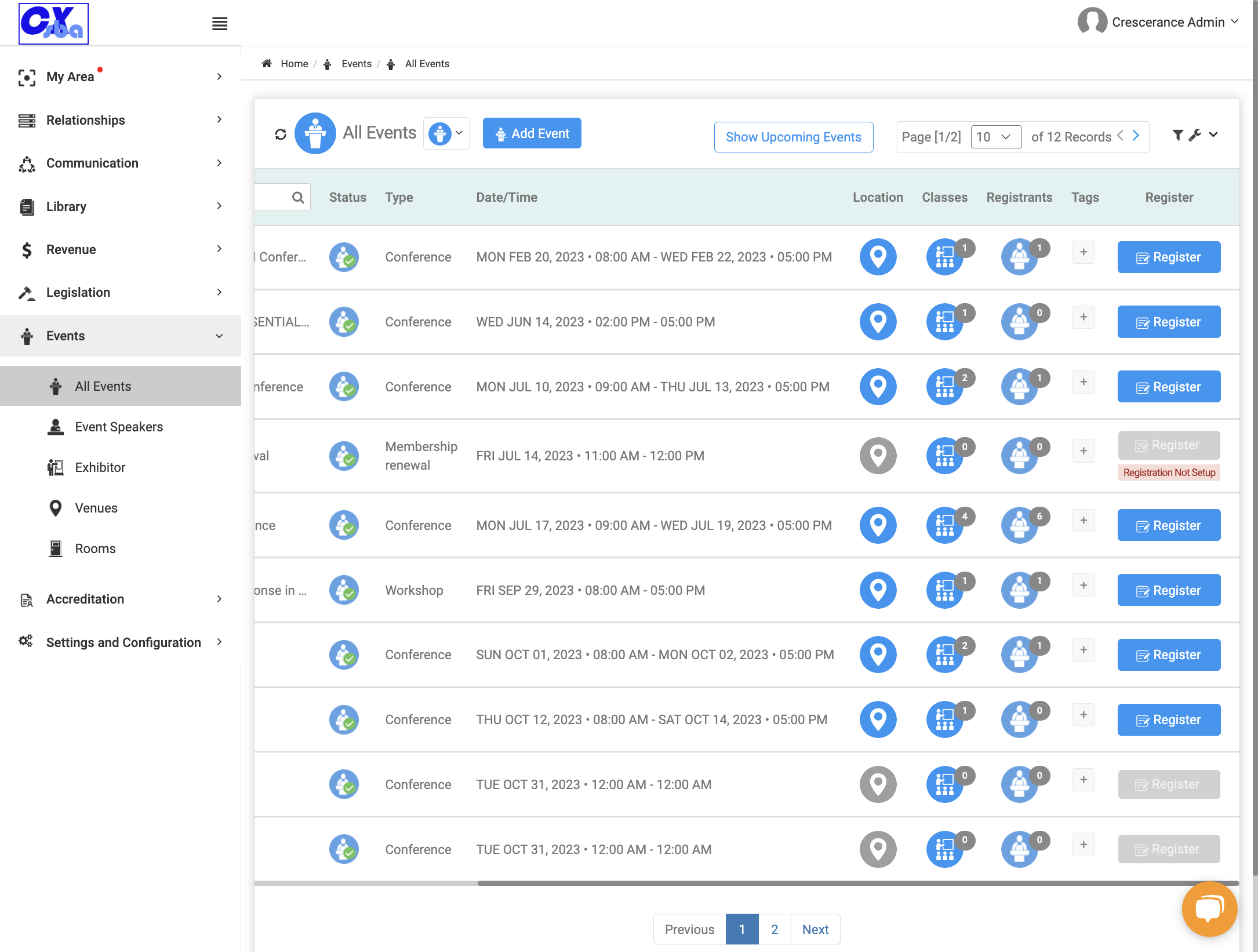1258x952 pixels.
Task: Expand Settings and Configuration section
Action: pyautogui.click(x=121, y=642)
